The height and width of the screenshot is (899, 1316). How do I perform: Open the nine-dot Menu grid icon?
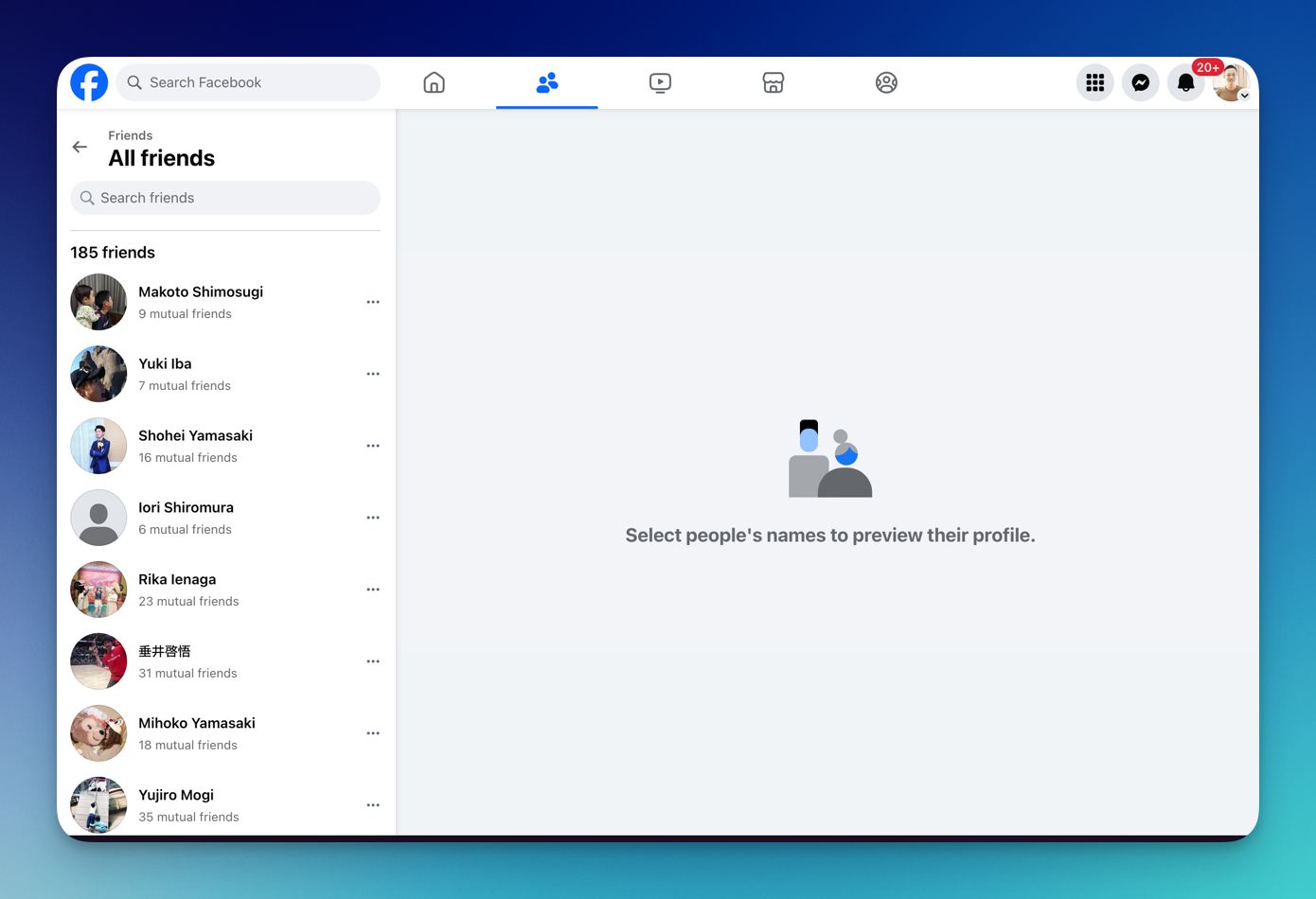coord(1094,82)
